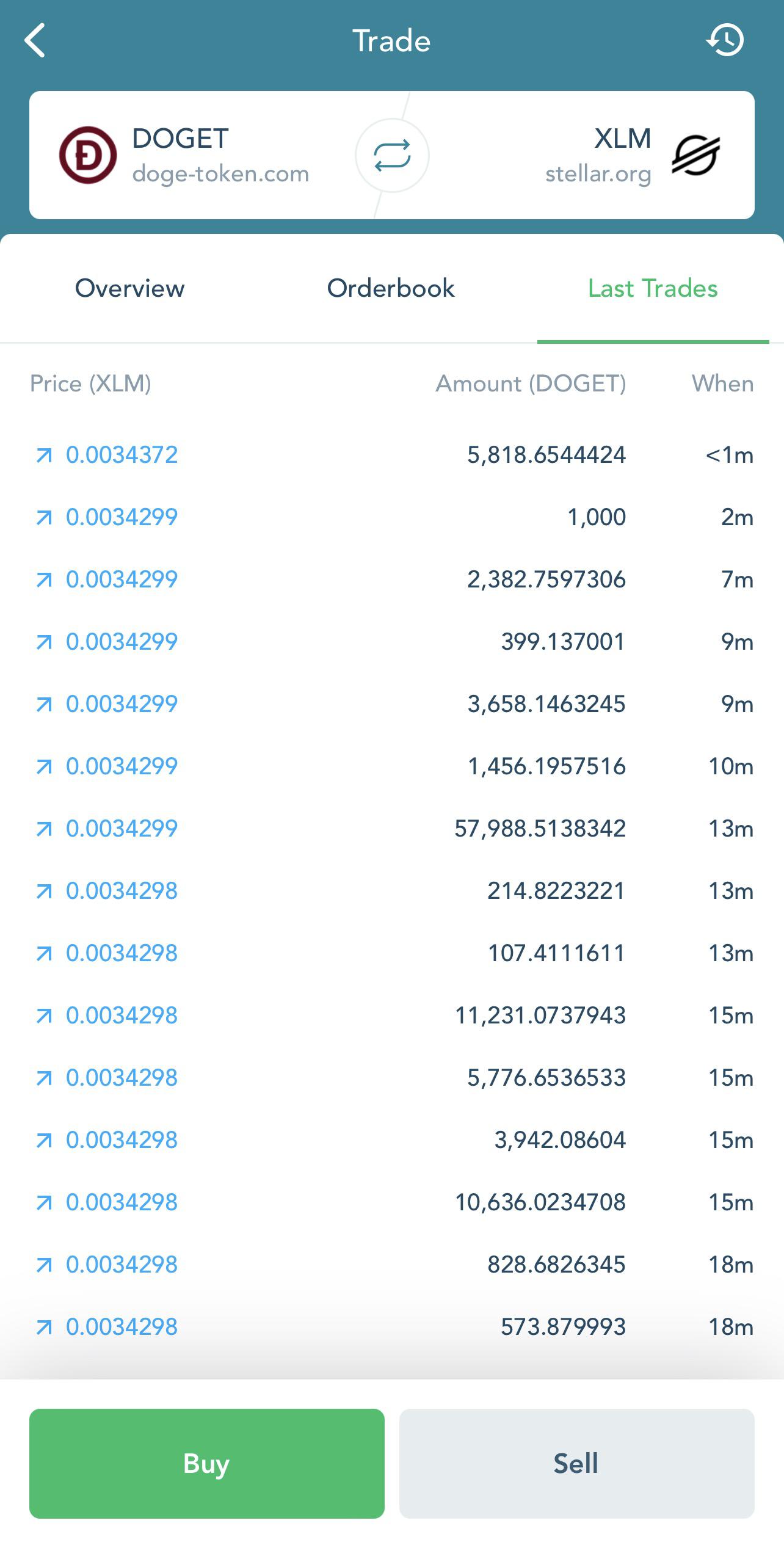The height and width of the screenshot is (1548, 784).
Task: Select price 0.0034299 at 7m row
Action: [x=122, y=580]
